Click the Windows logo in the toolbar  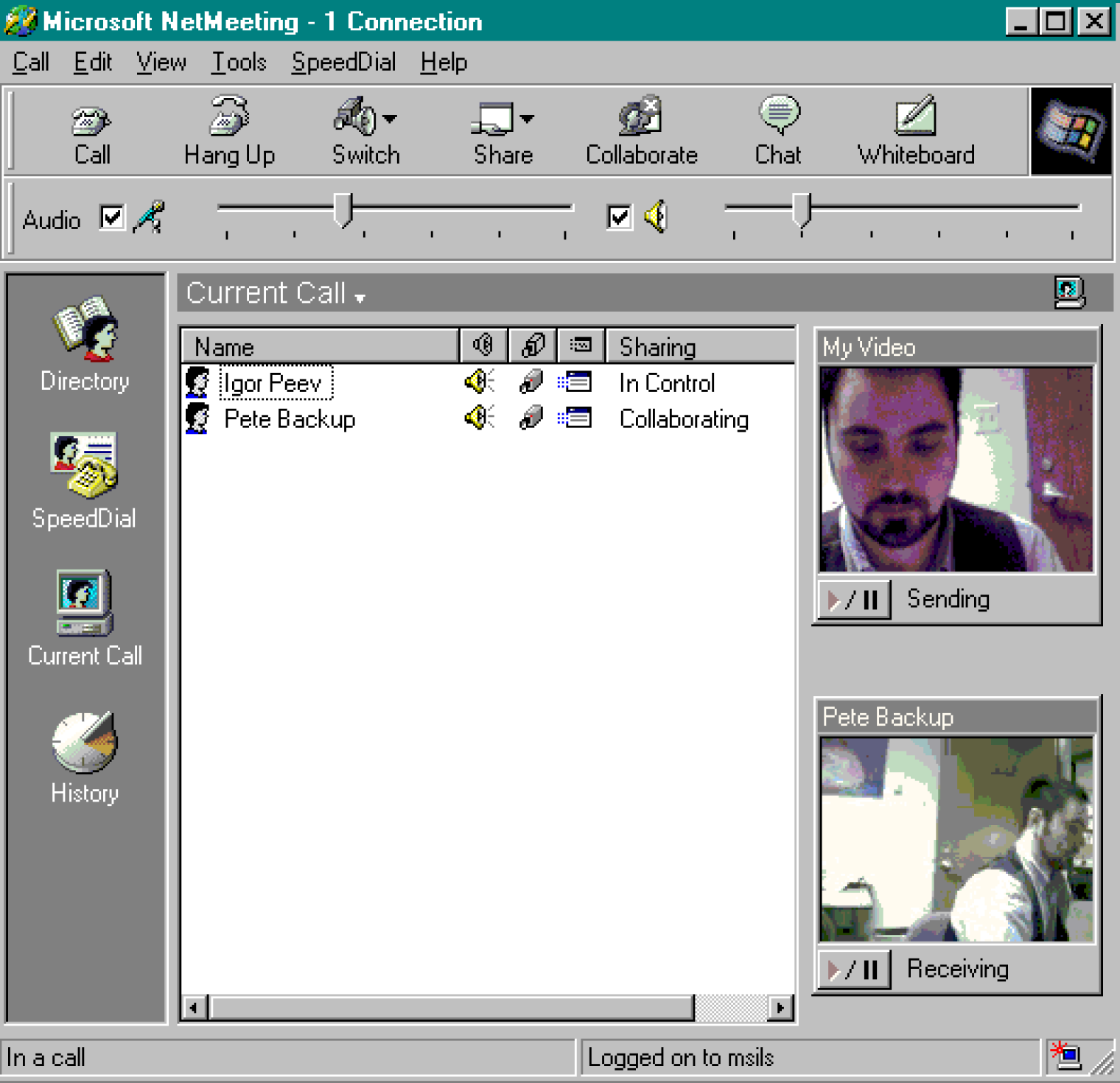pyautogui.click(x=1071, y=131)
